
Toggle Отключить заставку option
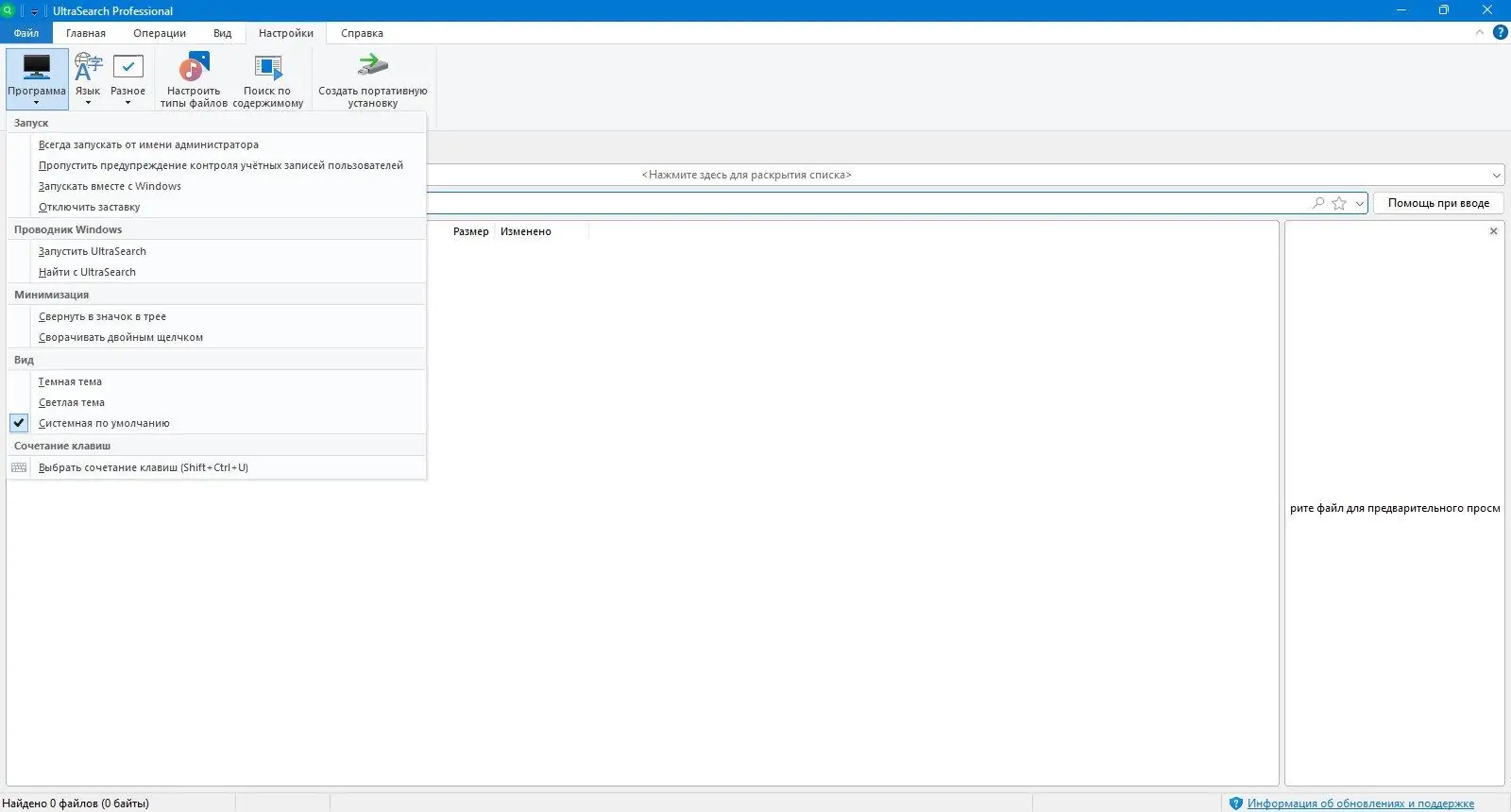point(216,207)
